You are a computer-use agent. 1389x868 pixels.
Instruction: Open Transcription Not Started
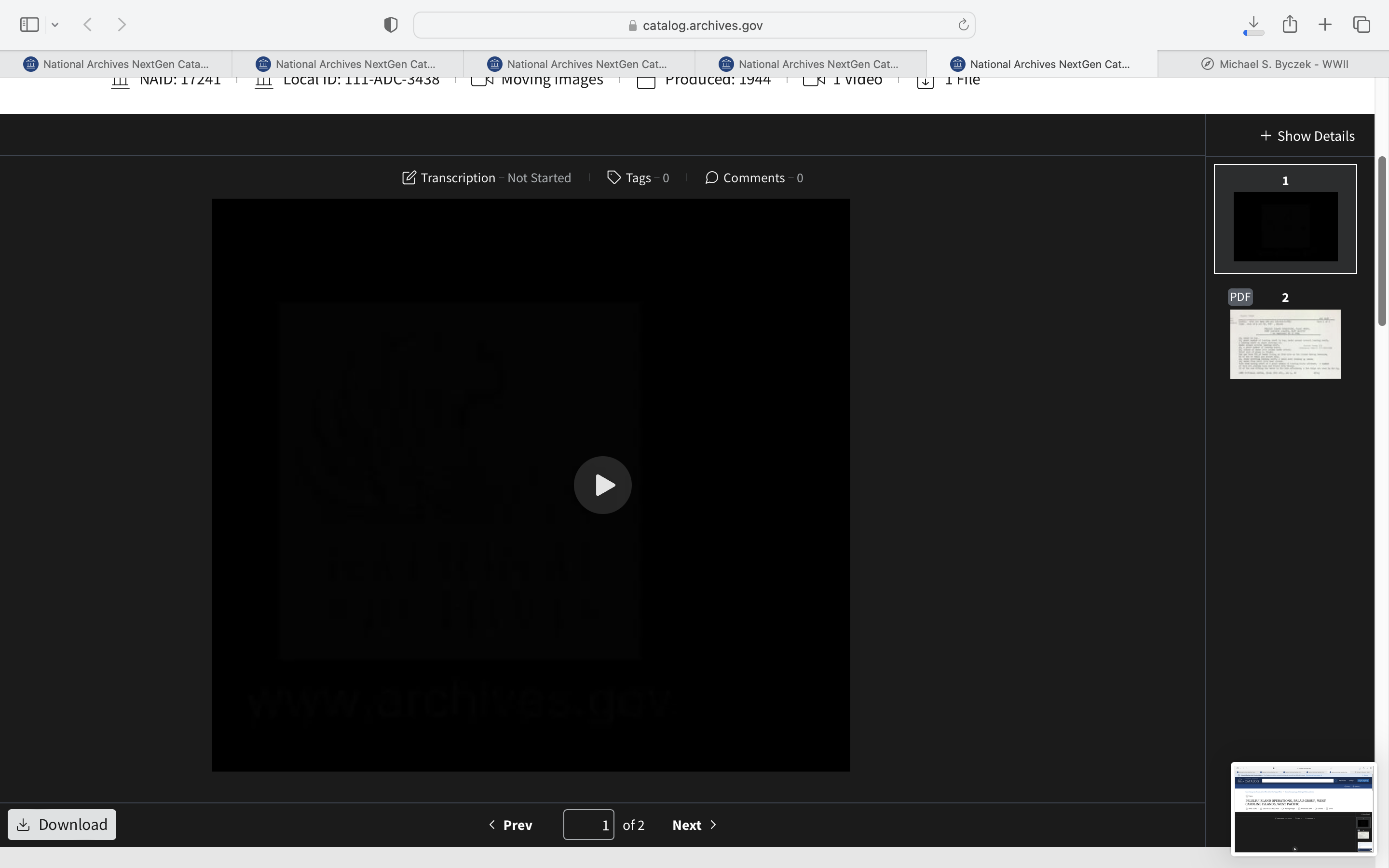pyautogui.click(x=486, y=178)
